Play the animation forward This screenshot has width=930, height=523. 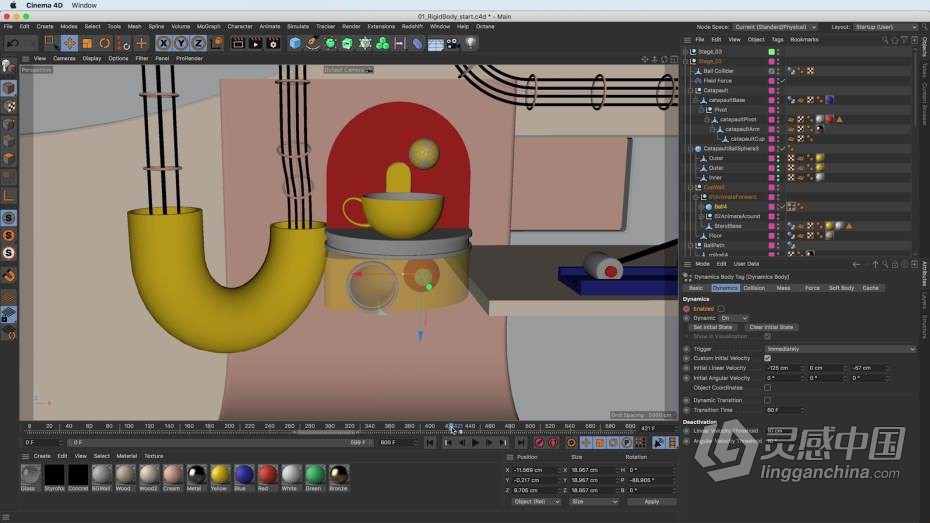tap(475, 443)
